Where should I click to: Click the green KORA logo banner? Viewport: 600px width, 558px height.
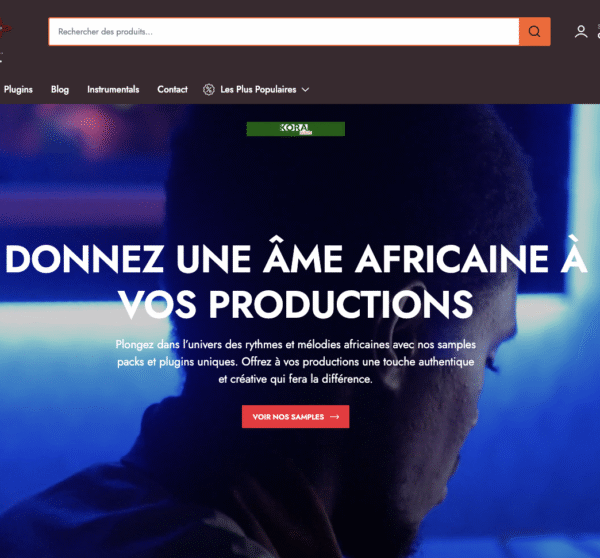click(x=295, y=129)
